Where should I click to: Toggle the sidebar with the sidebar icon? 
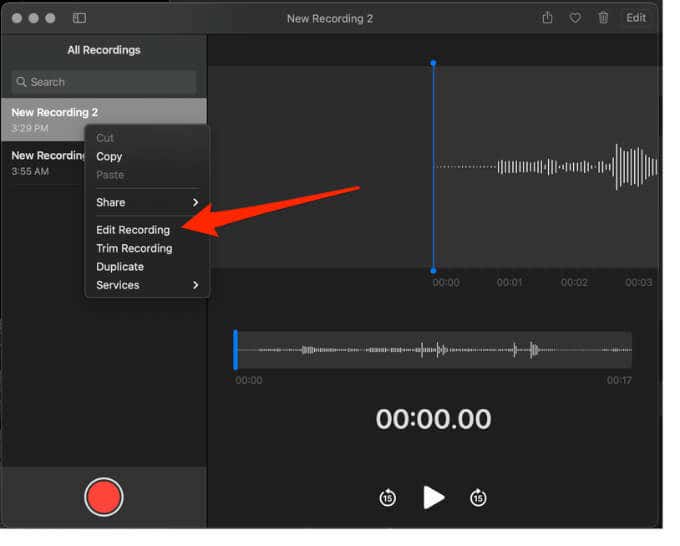[x=80, y=18]
